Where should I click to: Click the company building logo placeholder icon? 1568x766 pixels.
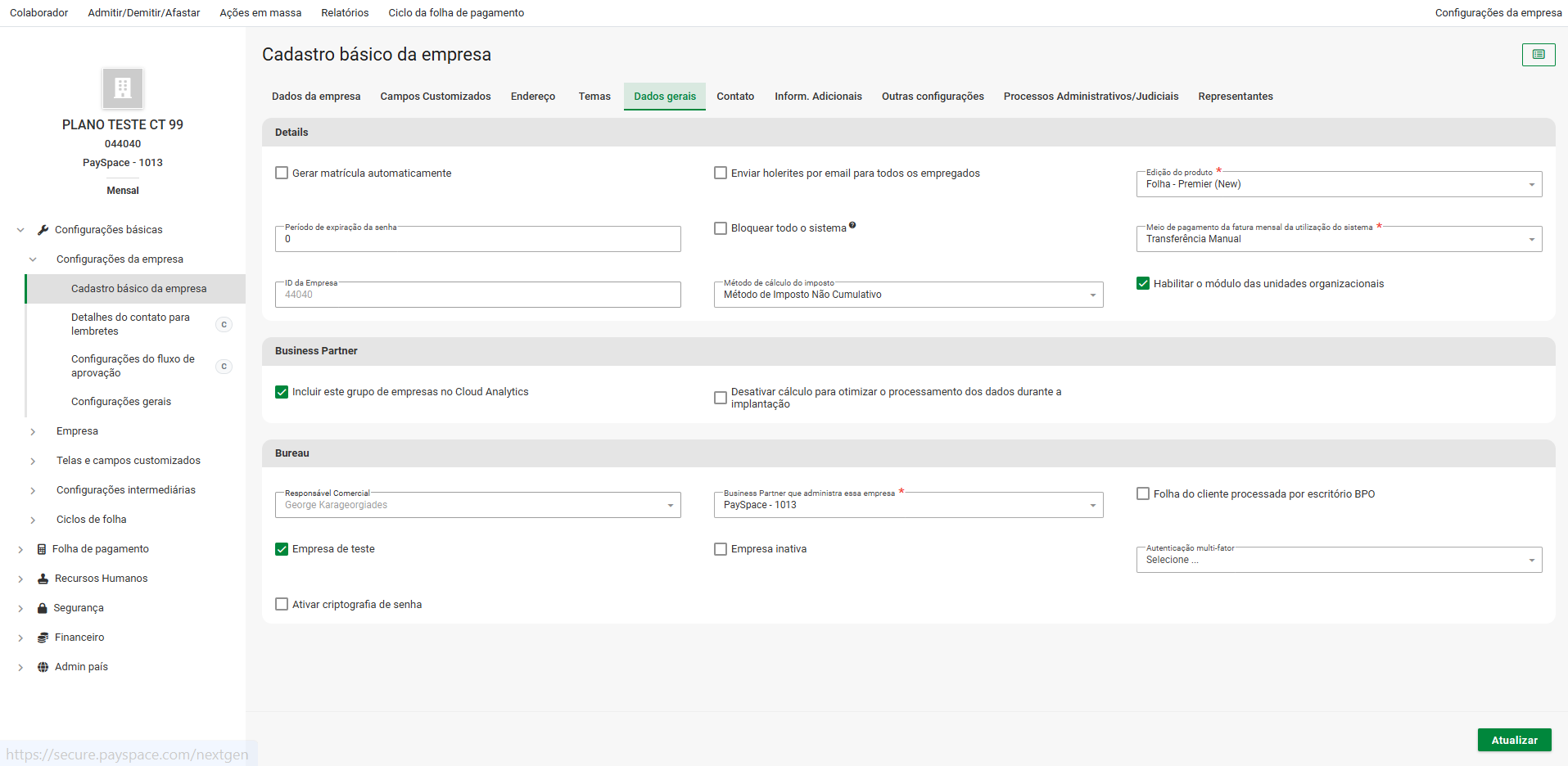click(x=123, y=88)
